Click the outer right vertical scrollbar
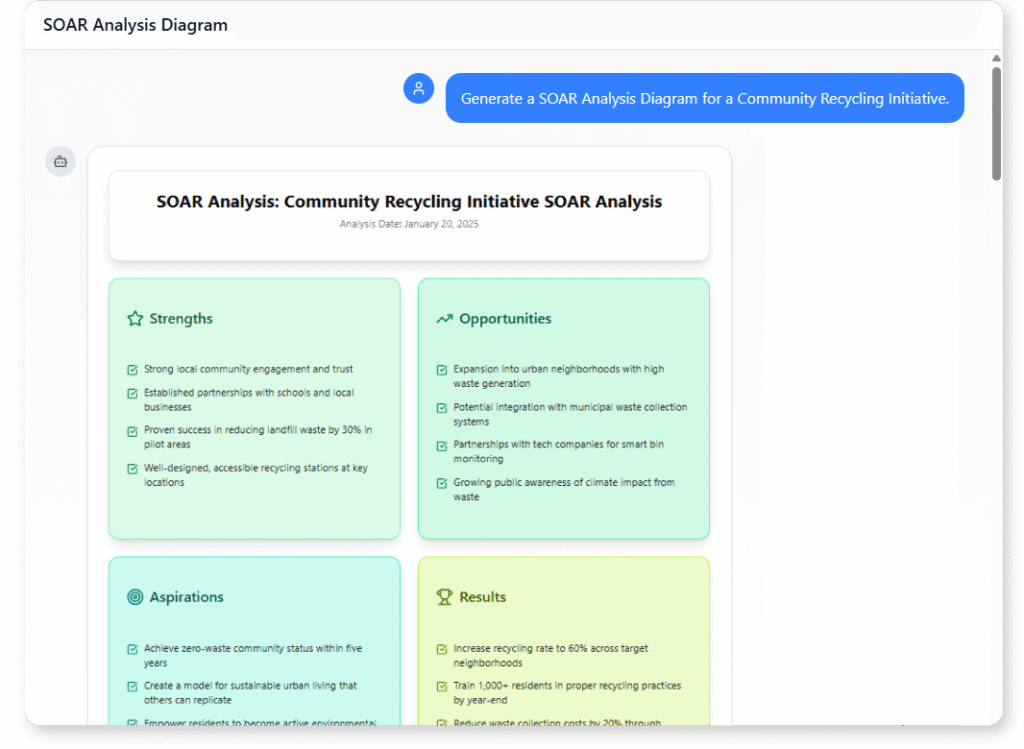The image size is (1024, 749). (1013, 375)
